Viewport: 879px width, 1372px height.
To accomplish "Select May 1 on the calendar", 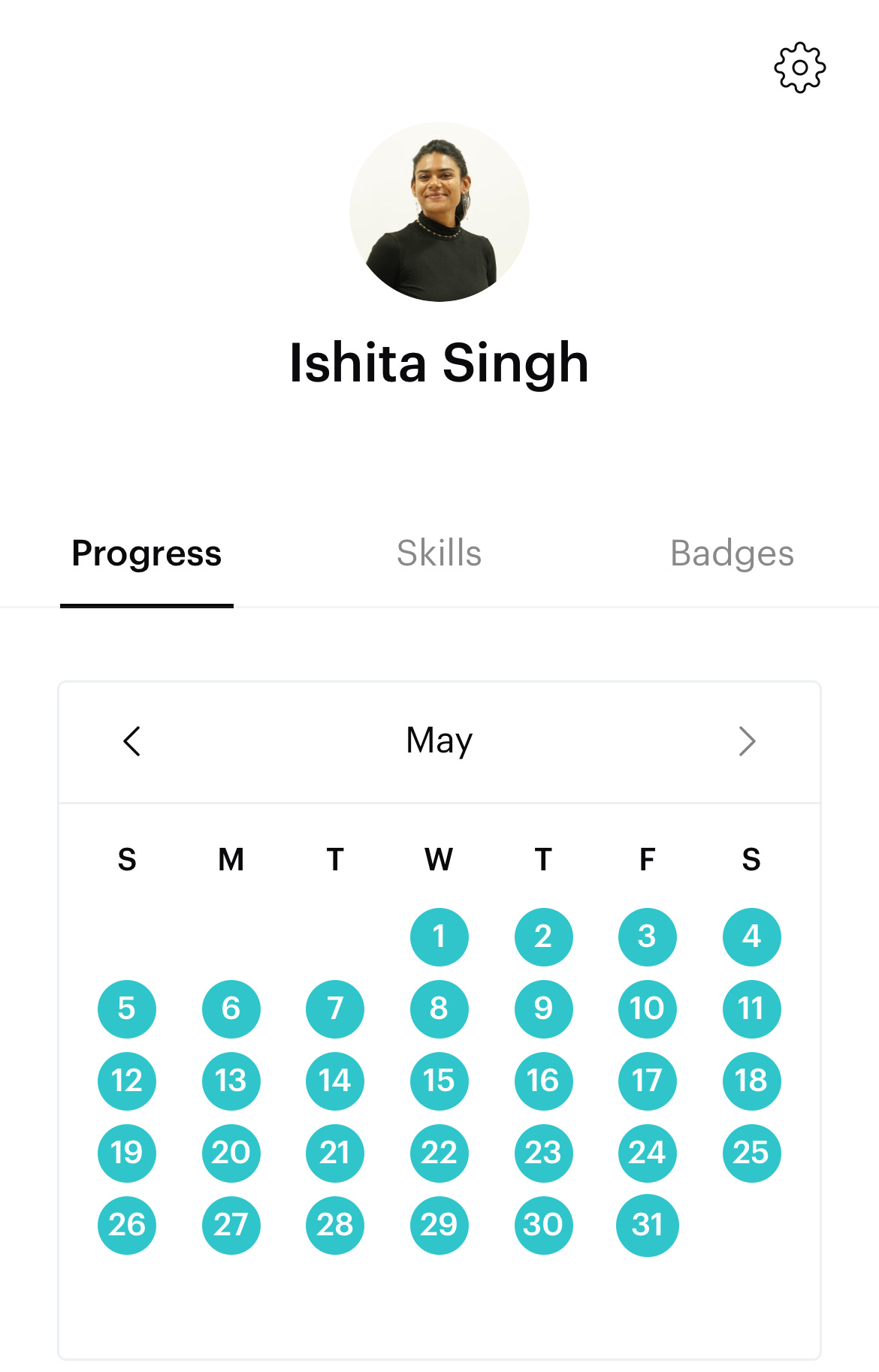I will pyautogui.click(x=439, y=936).
